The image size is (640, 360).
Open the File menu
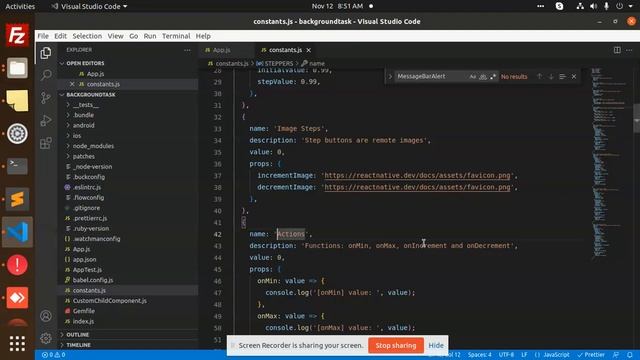(43, 36)
